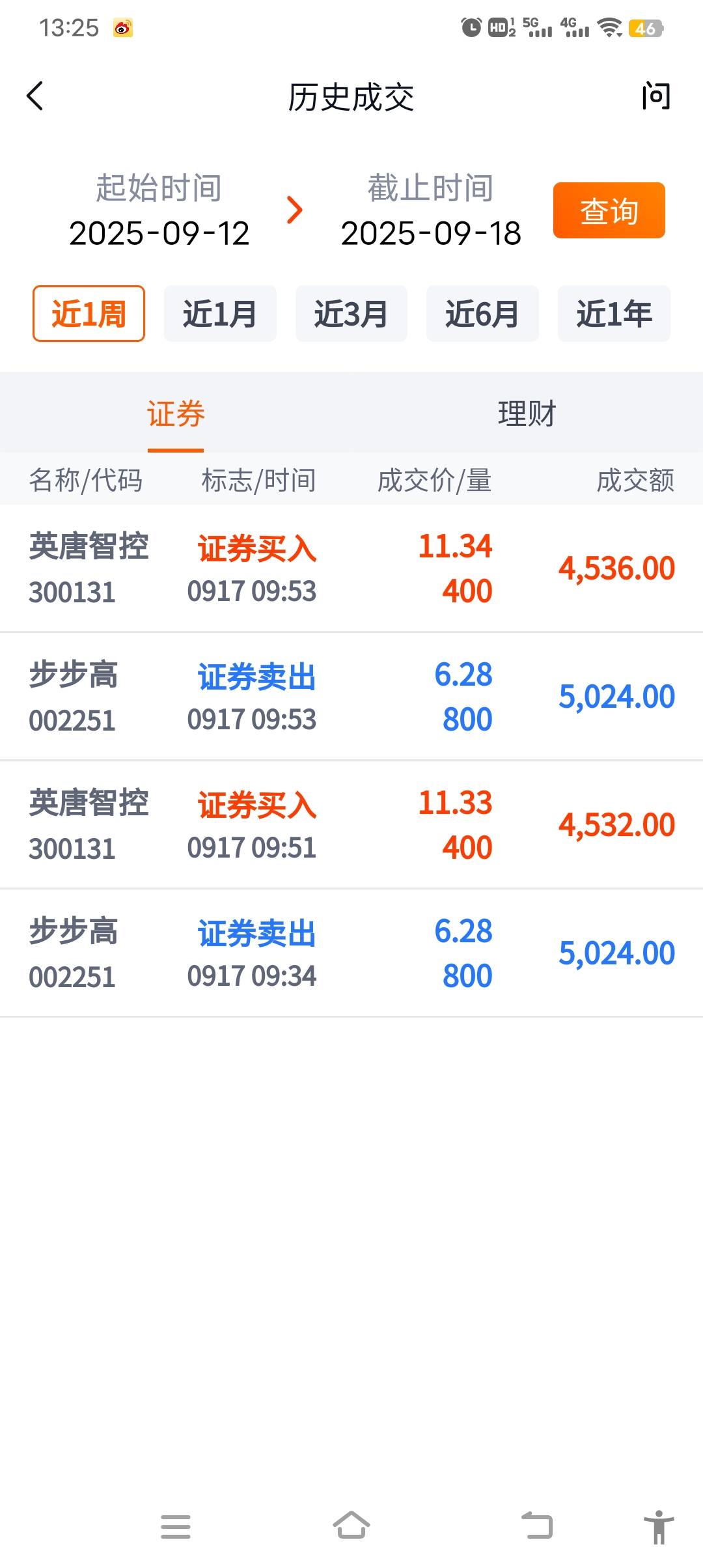Screen dimensions: 703x1568
Task: Tap the recent apps menu icon
Action: (x=176, y=1526)
